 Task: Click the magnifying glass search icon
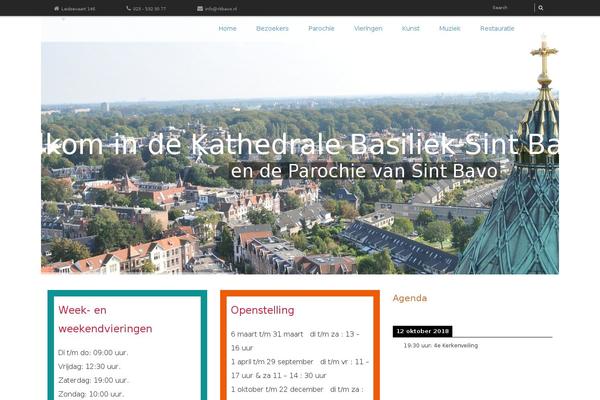click(541, 8)
